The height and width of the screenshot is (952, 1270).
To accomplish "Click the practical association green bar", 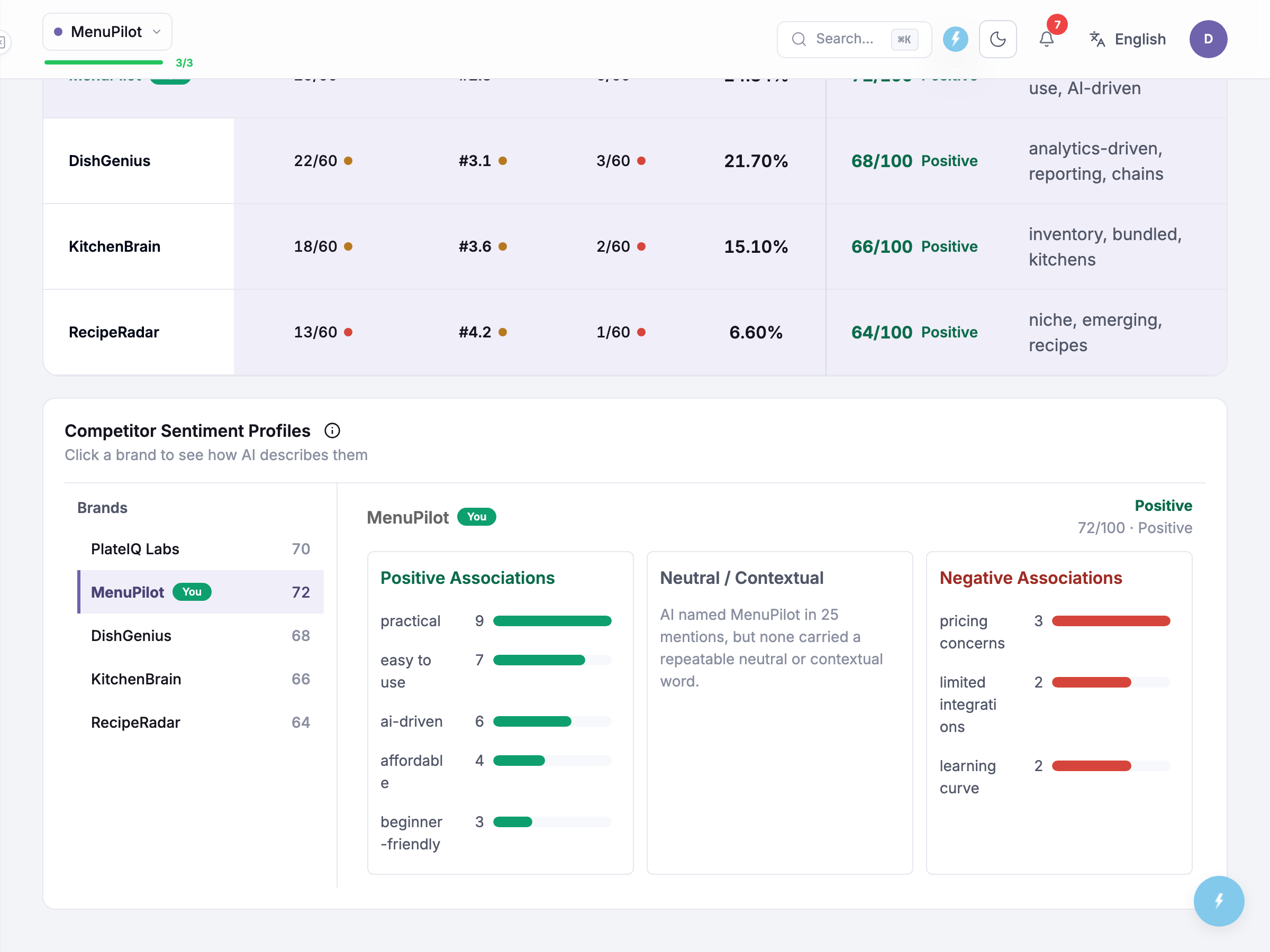I will [x=552, y=621].
